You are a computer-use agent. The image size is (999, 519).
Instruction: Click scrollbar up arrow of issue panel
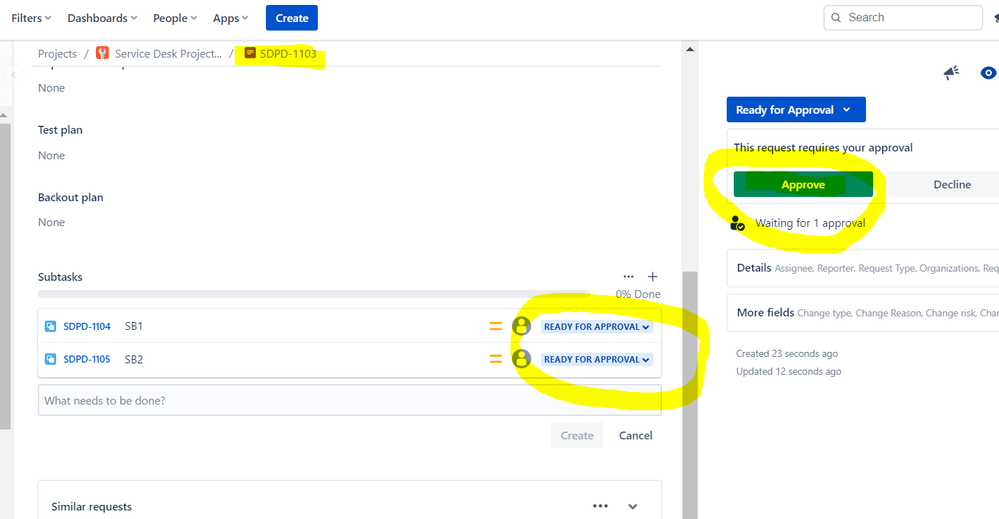[689, 49]
